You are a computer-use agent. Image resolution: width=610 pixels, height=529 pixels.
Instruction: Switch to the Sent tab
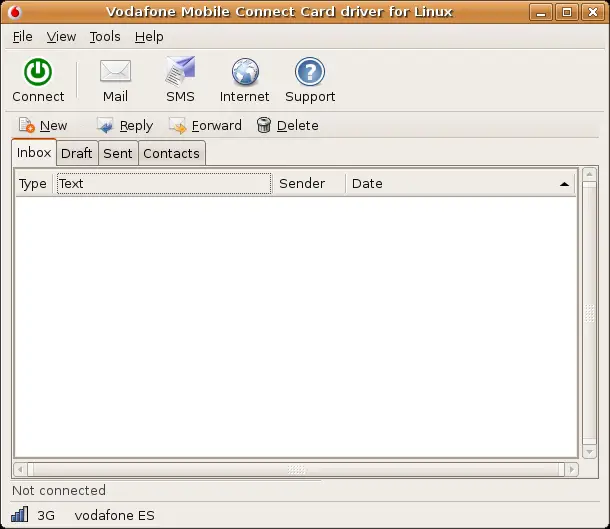pos(118,153)
